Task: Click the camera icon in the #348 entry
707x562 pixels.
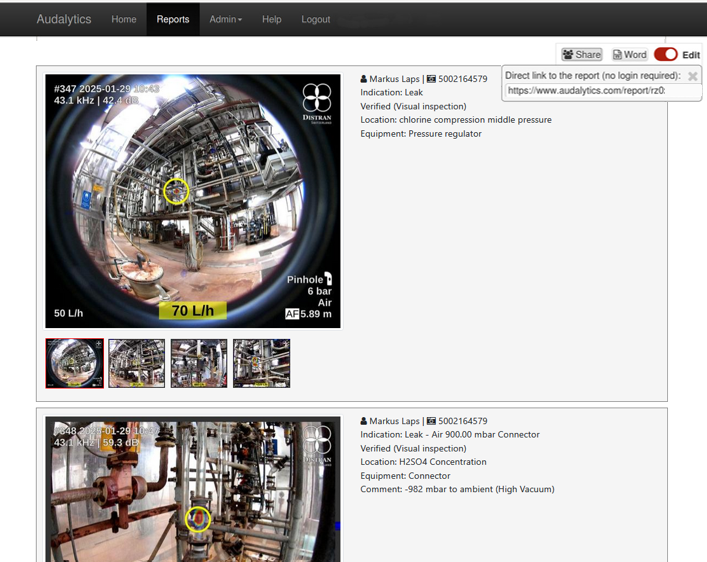Action: point(432,421)
